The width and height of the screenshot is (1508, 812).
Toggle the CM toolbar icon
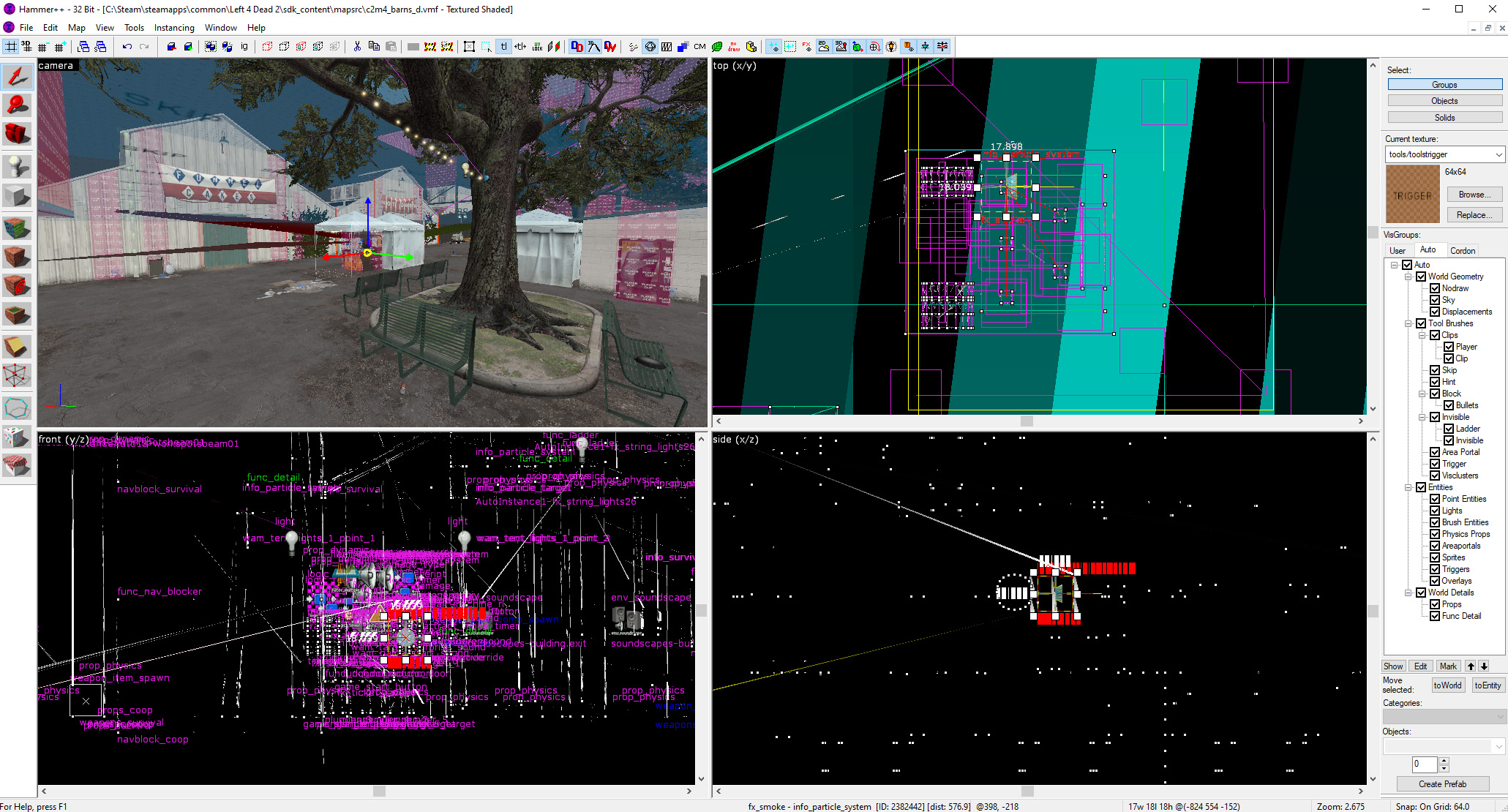pyautogui.click(x=699, y=47)
